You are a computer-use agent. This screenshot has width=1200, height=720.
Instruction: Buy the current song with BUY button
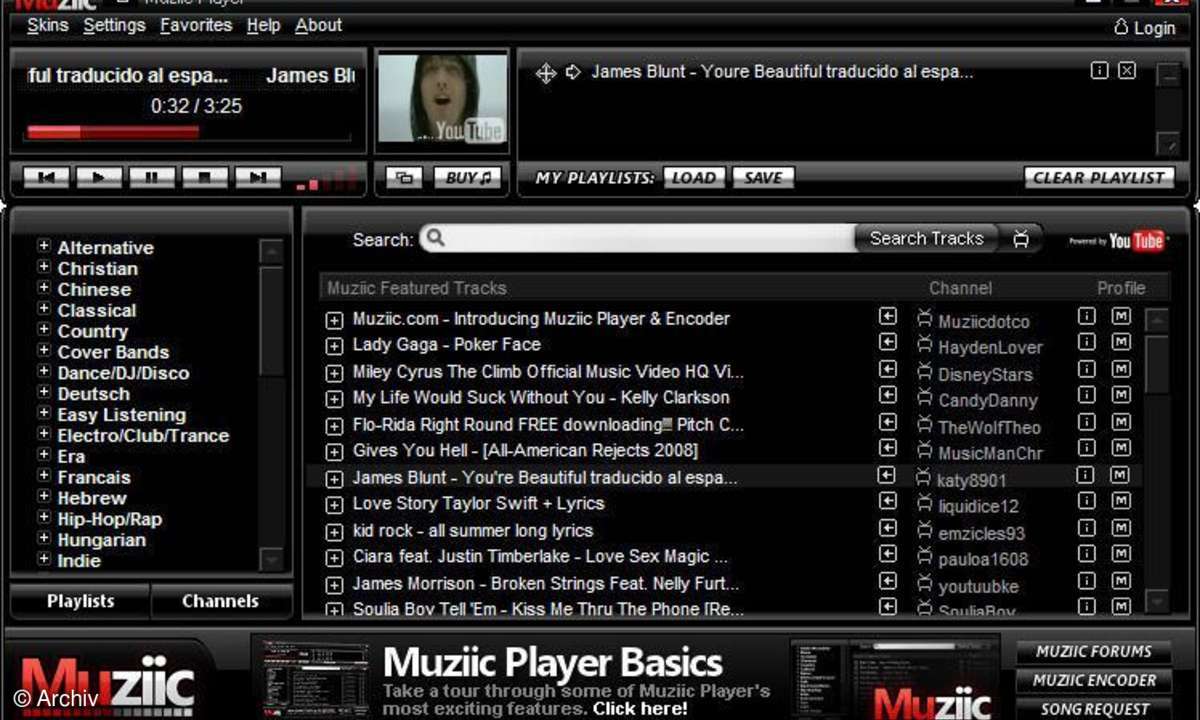click(467, 178)
